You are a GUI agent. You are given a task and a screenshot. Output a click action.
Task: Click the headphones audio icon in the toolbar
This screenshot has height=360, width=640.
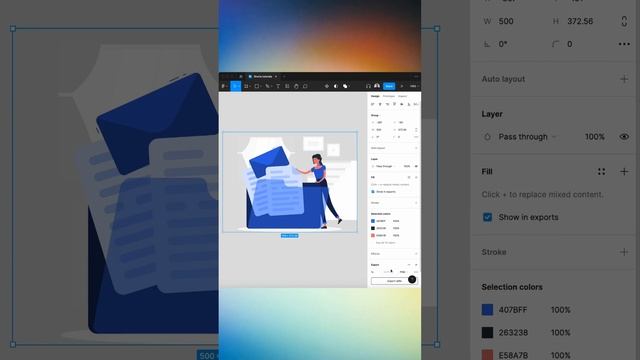pyautogui.click(x=368, y=86)
